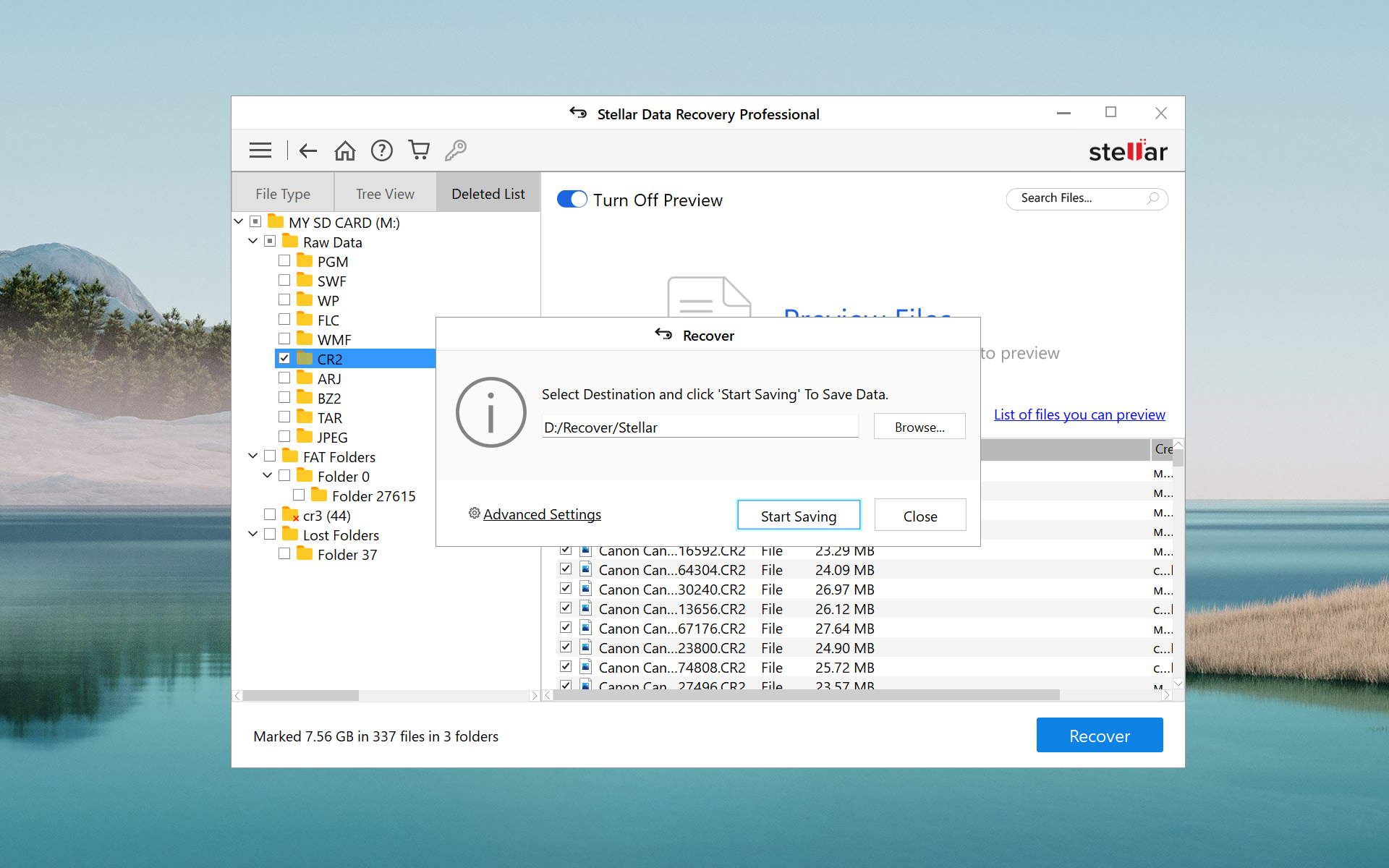Open the shopping cart Buy icon
Image resolution: width=1389 pixels, height=868 pixels.
click(419, 150)
